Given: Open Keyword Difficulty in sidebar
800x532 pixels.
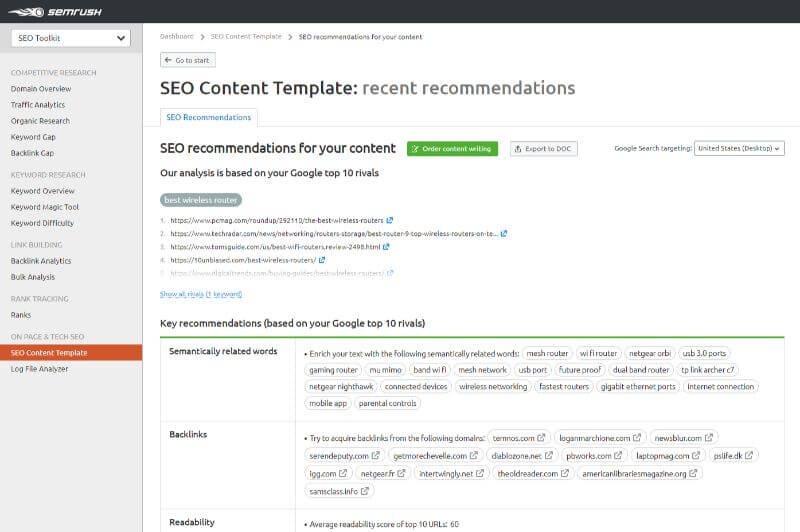Looking at the screenshot, I should [x=42, y=223].
